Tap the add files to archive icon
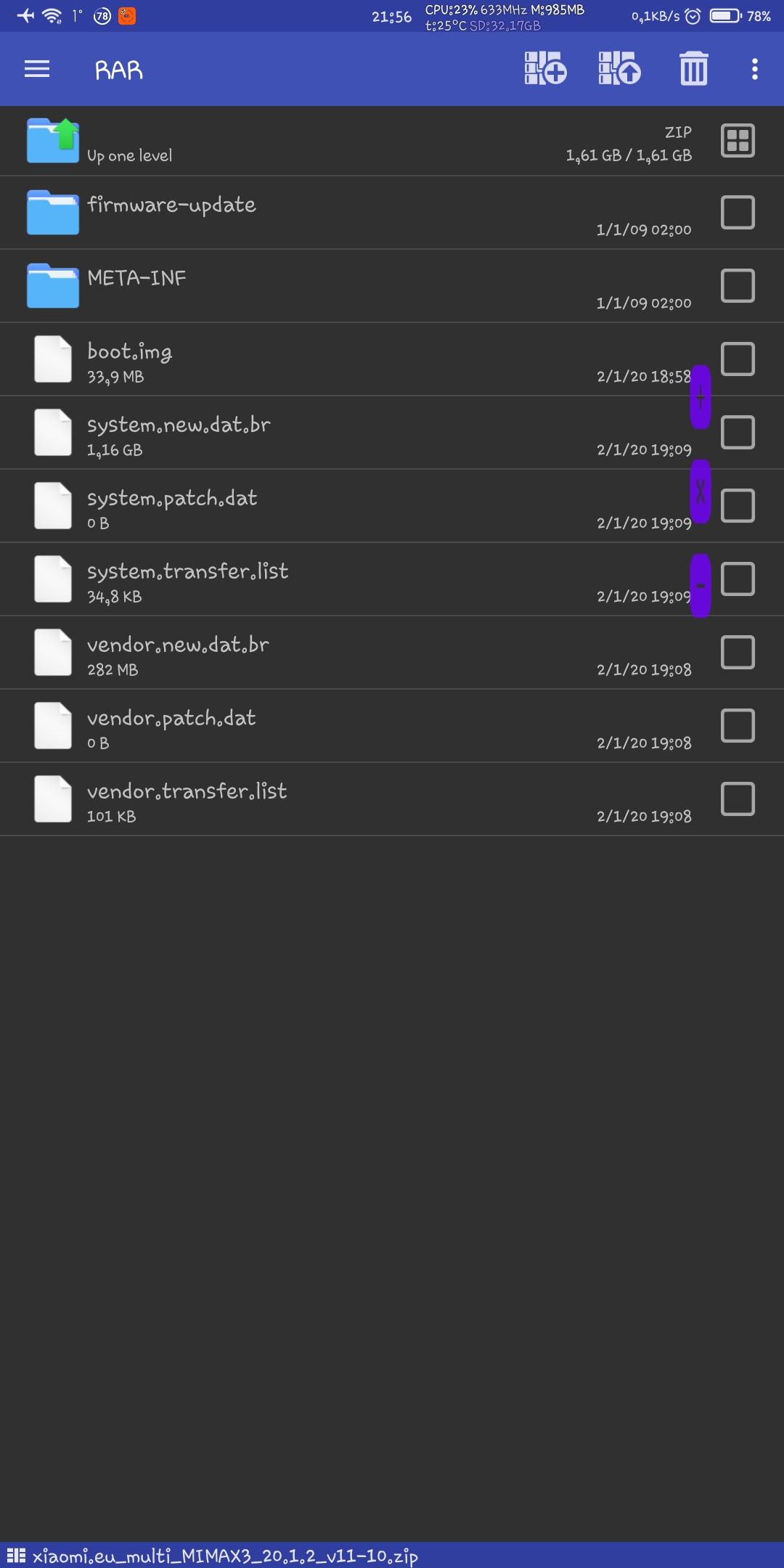784x1568 pixels. pos(545,69)
